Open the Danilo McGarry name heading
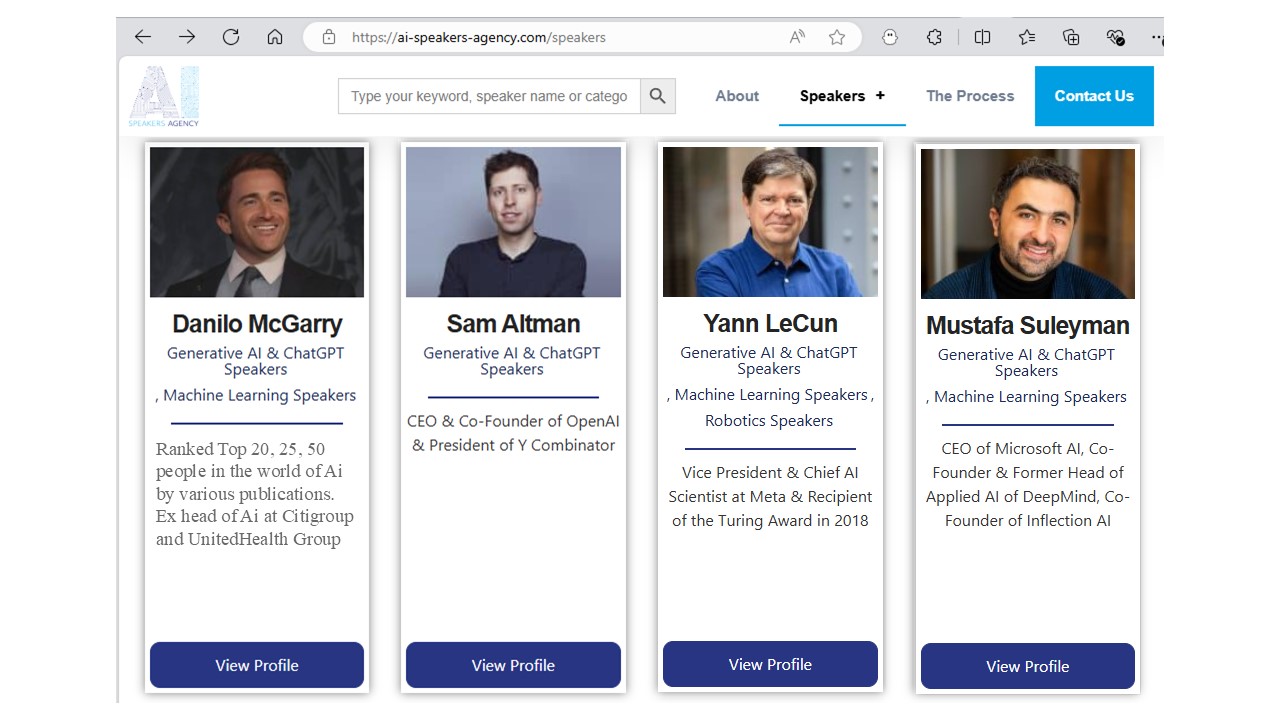The height and width of the screenshot is (720, 1280). [257, 324]
